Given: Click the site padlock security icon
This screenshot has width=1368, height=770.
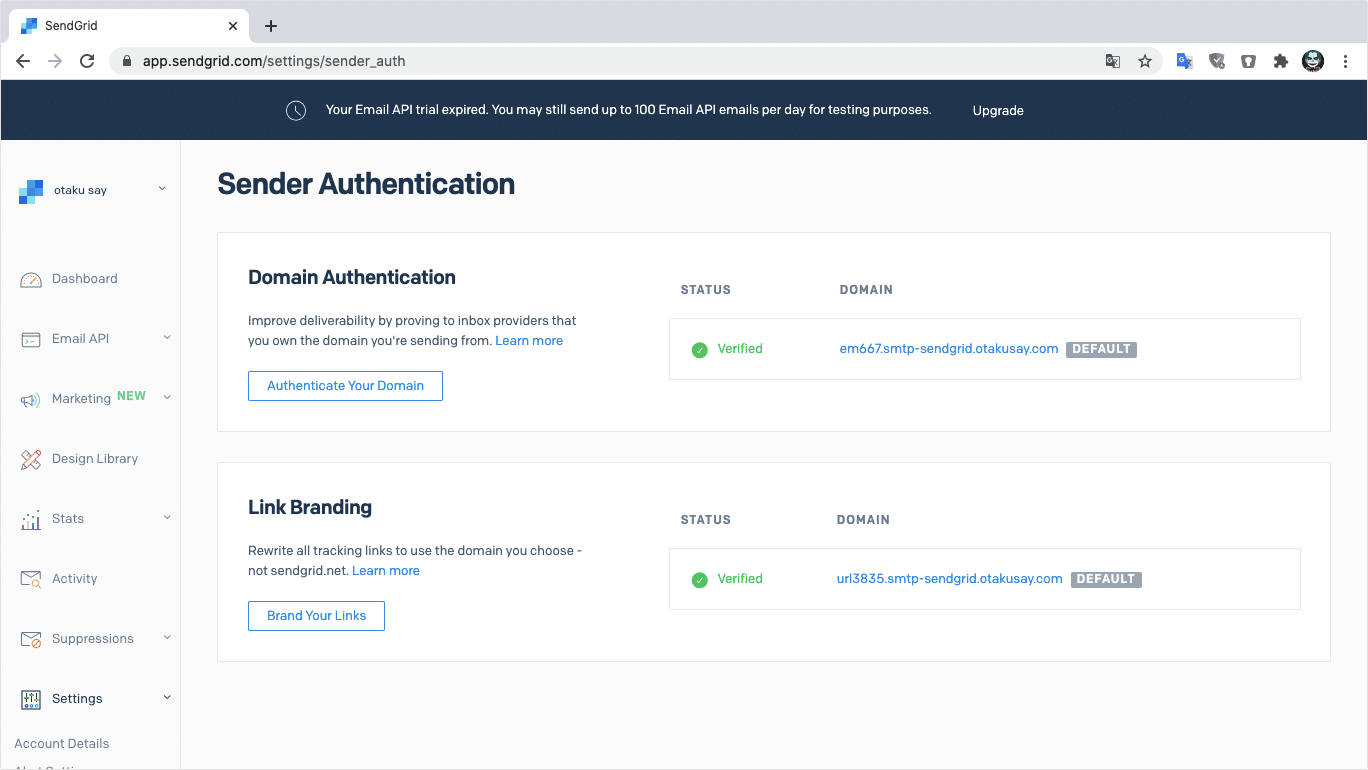Looking at the screenshot, I should tap(126, 61).
